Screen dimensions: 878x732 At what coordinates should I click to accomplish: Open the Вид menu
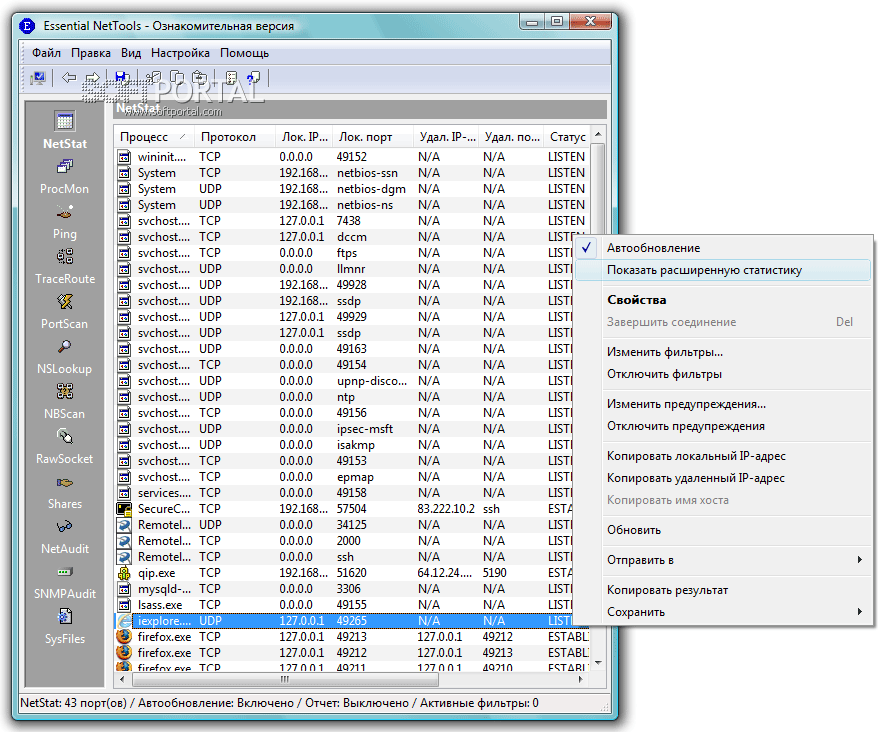(x=131, y=53)
